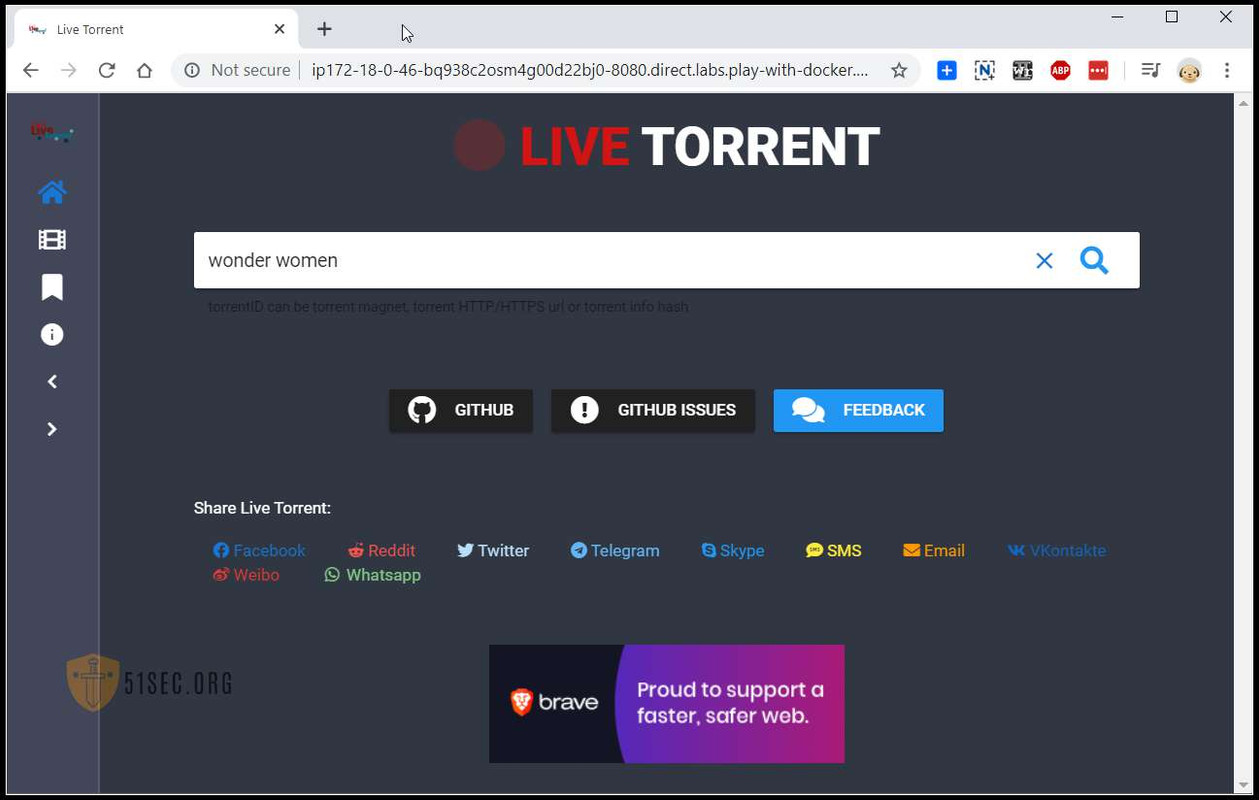The image size is (1259, 800).
Task: Open the profile avatar icon
Action: coord(1189,70)
